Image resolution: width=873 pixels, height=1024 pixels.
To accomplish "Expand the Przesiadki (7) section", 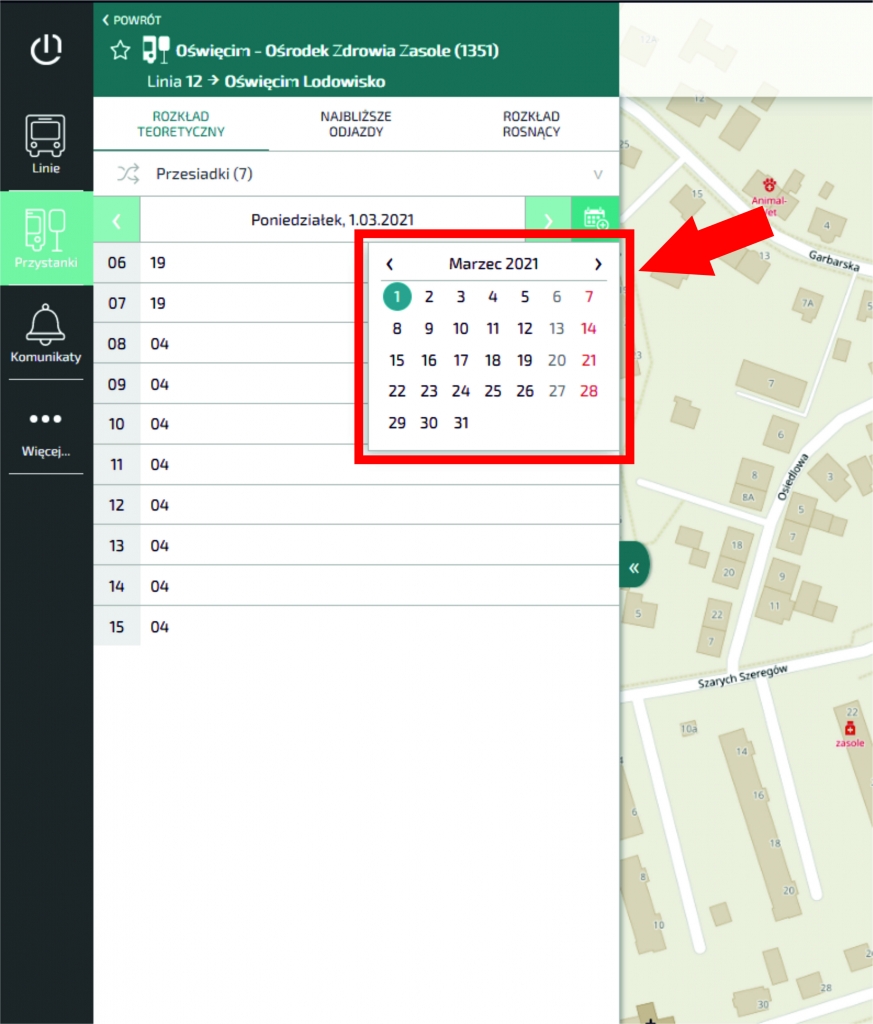I will coord(356,174).
